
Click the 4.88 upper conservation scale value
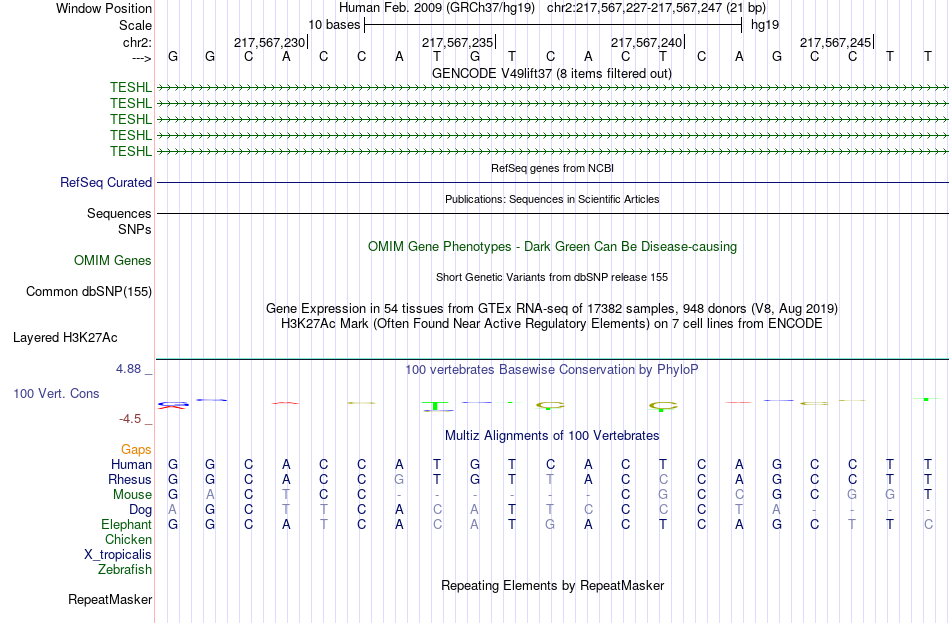pyautogui.click(x=128, y=368)
